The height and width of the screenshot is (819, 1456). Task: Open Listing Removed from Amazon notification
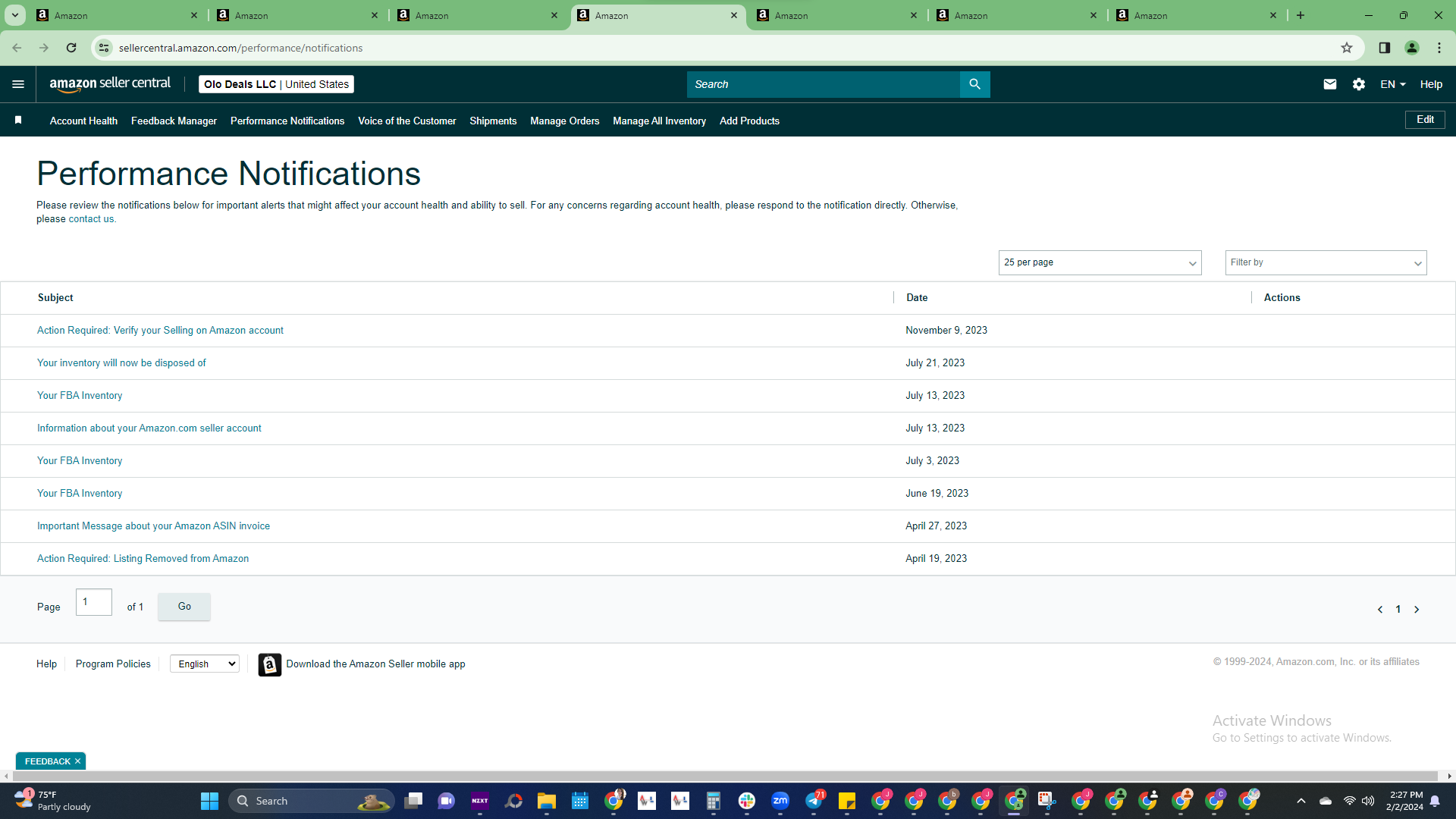tap(143, 559)
